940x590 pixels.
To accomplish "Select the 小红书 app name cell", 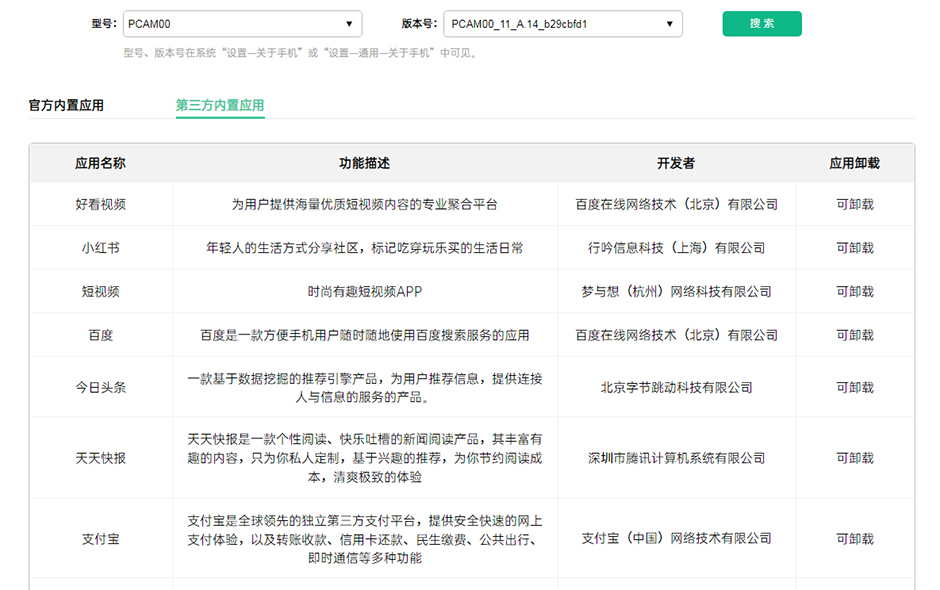I will (101, 248).
